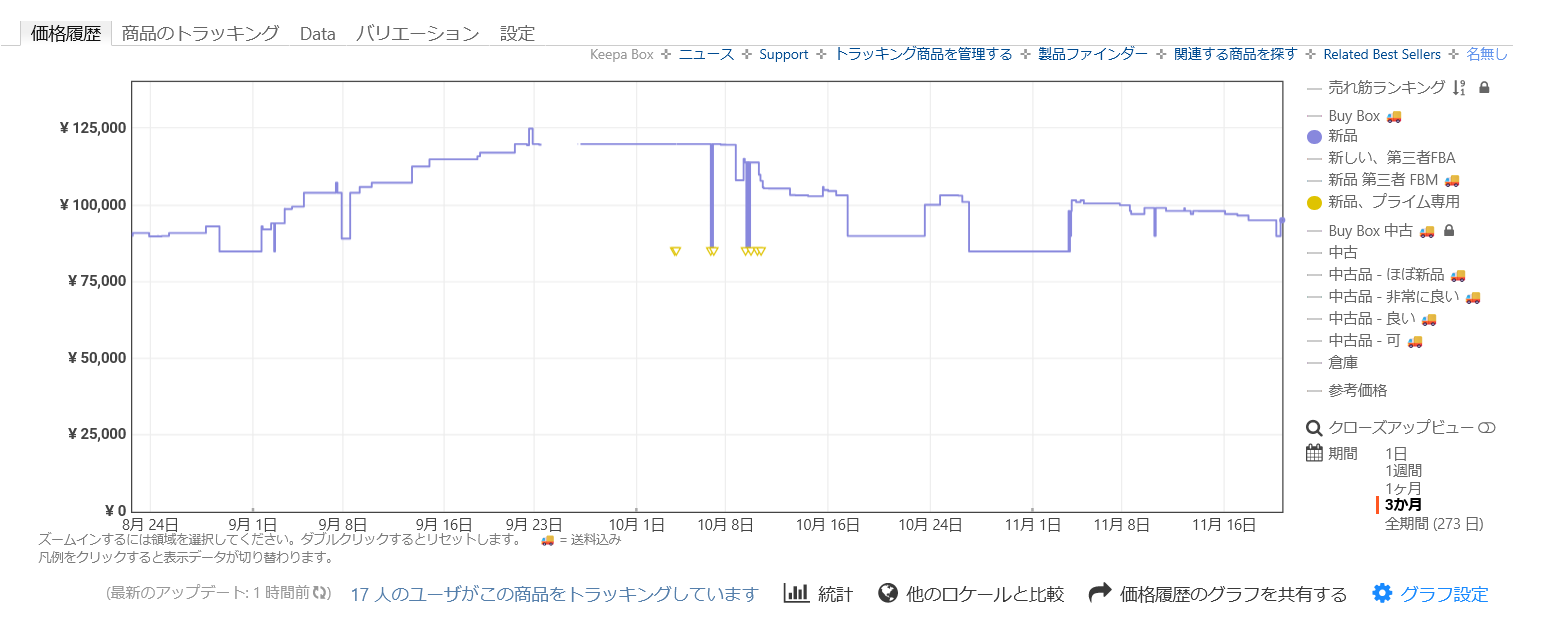Viewport: 1542px width, 627px height.
Task: Select the 1週間 time range
Action: 1403,470
